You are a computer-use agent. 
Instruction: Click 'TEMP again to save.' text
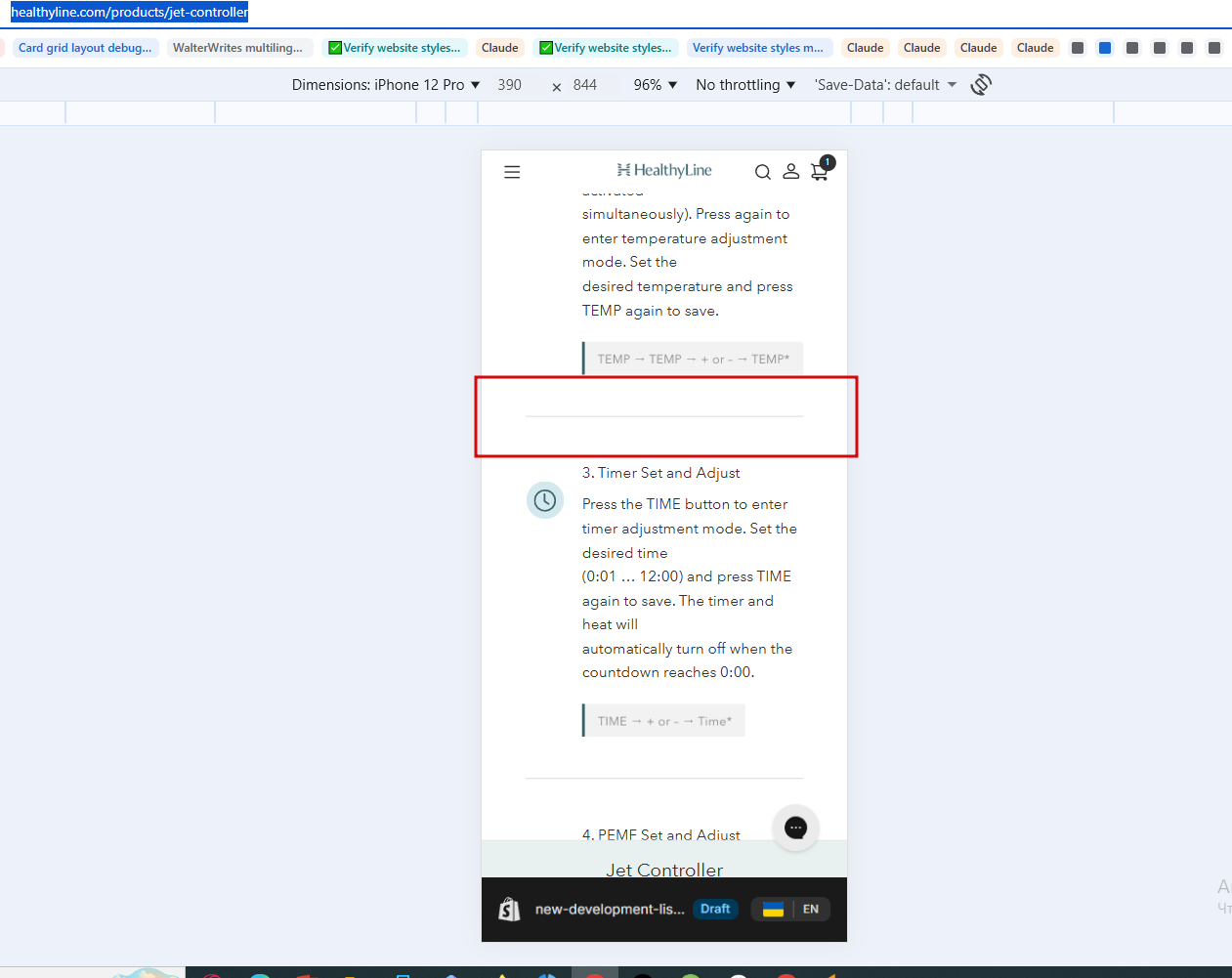(651, 311)
